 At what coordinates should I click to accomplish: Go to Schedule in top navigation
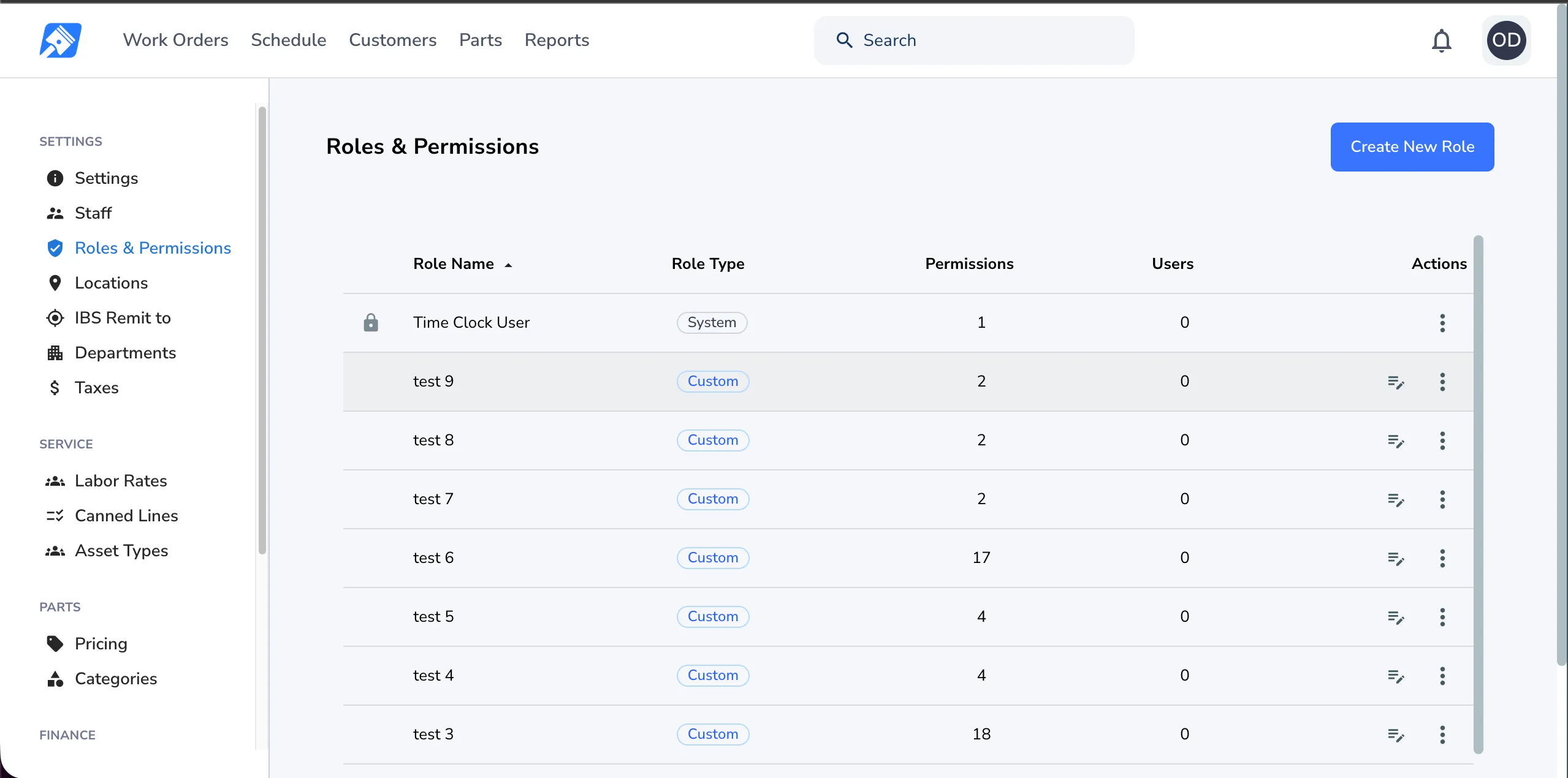[x=289, y=40]
